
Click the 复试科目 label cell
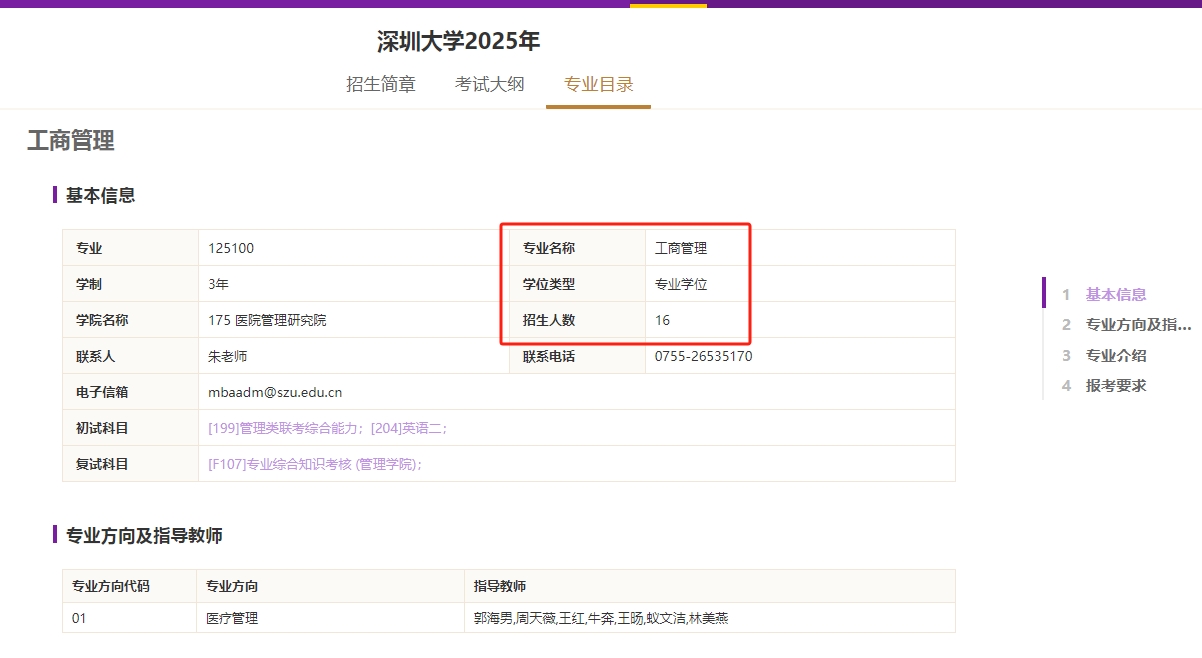pyautogui.click(x=131, y=464)
